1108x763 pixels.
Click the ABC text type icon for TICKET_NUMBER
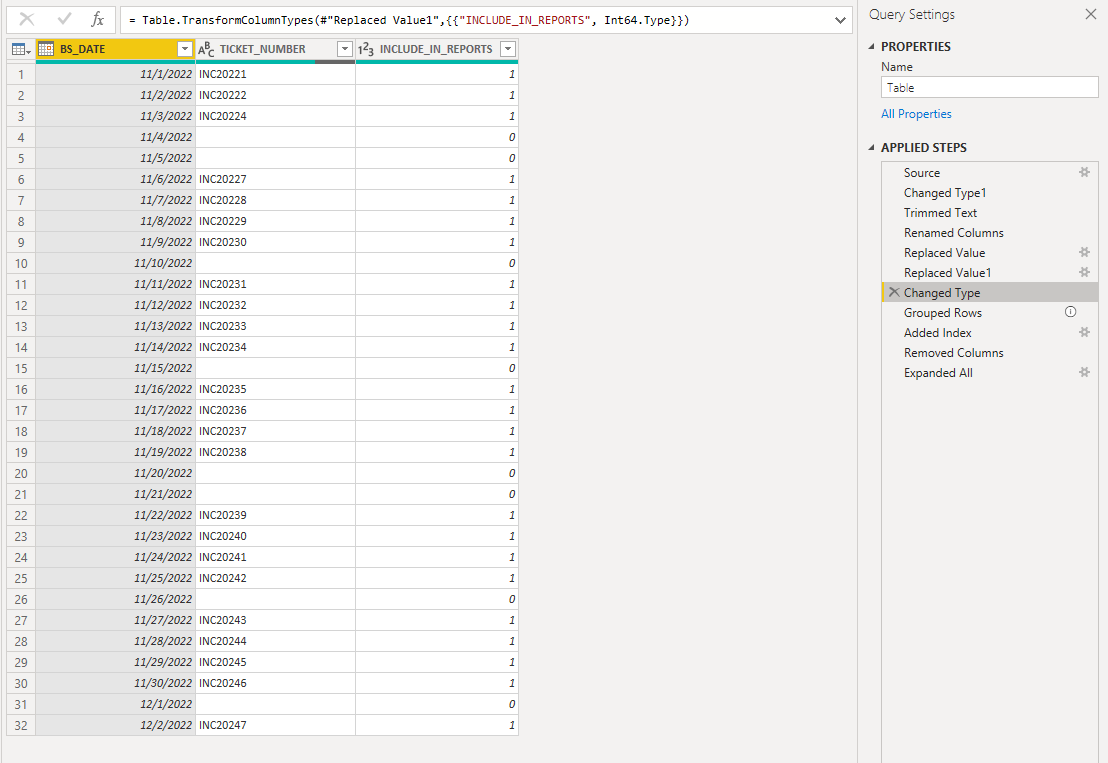pos(206,49)
